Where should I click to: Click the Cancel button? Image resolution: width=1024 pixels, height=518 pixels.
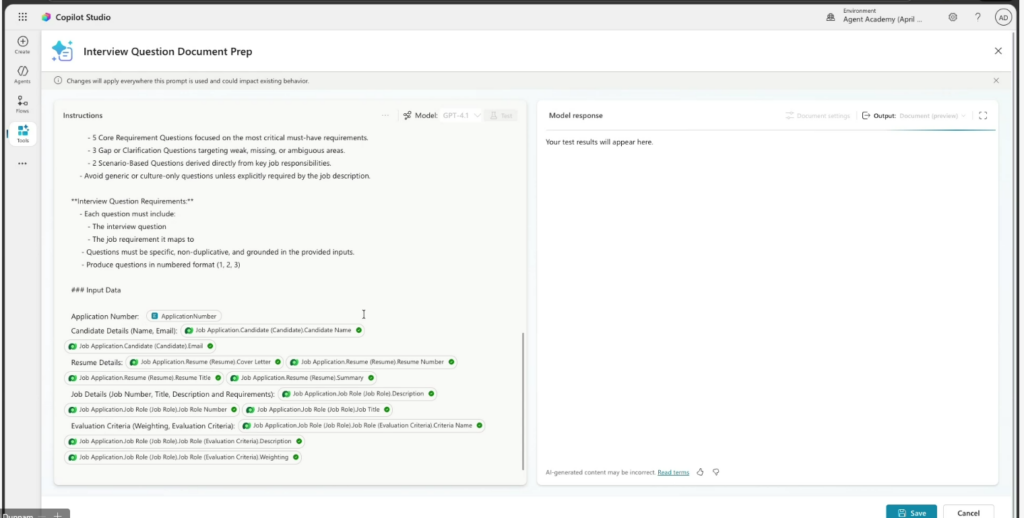coord(968,512)
